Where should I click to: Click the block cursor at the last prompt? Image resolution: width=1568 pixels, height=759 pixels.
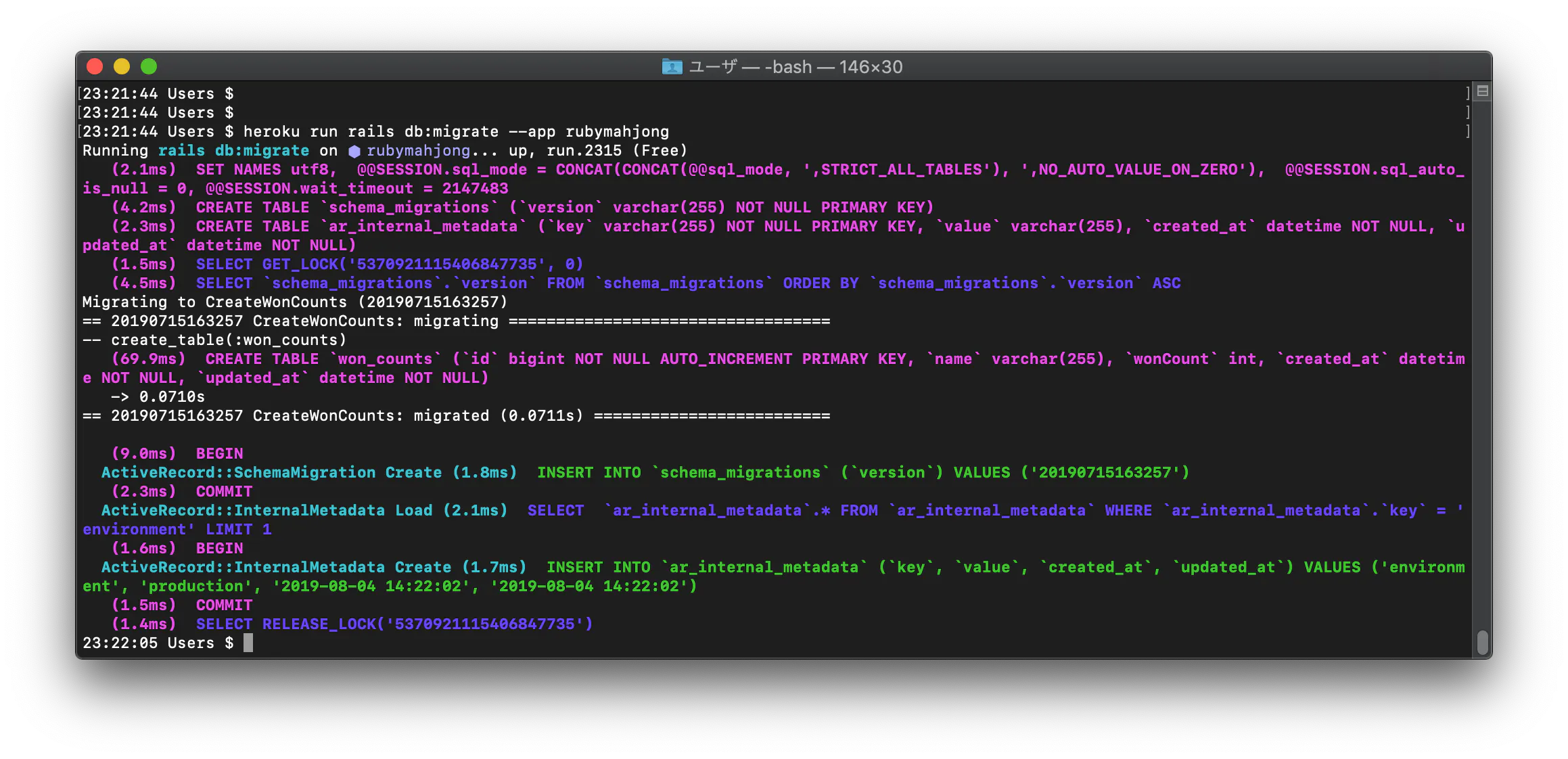pyautogui.click(x=248, y=643)
